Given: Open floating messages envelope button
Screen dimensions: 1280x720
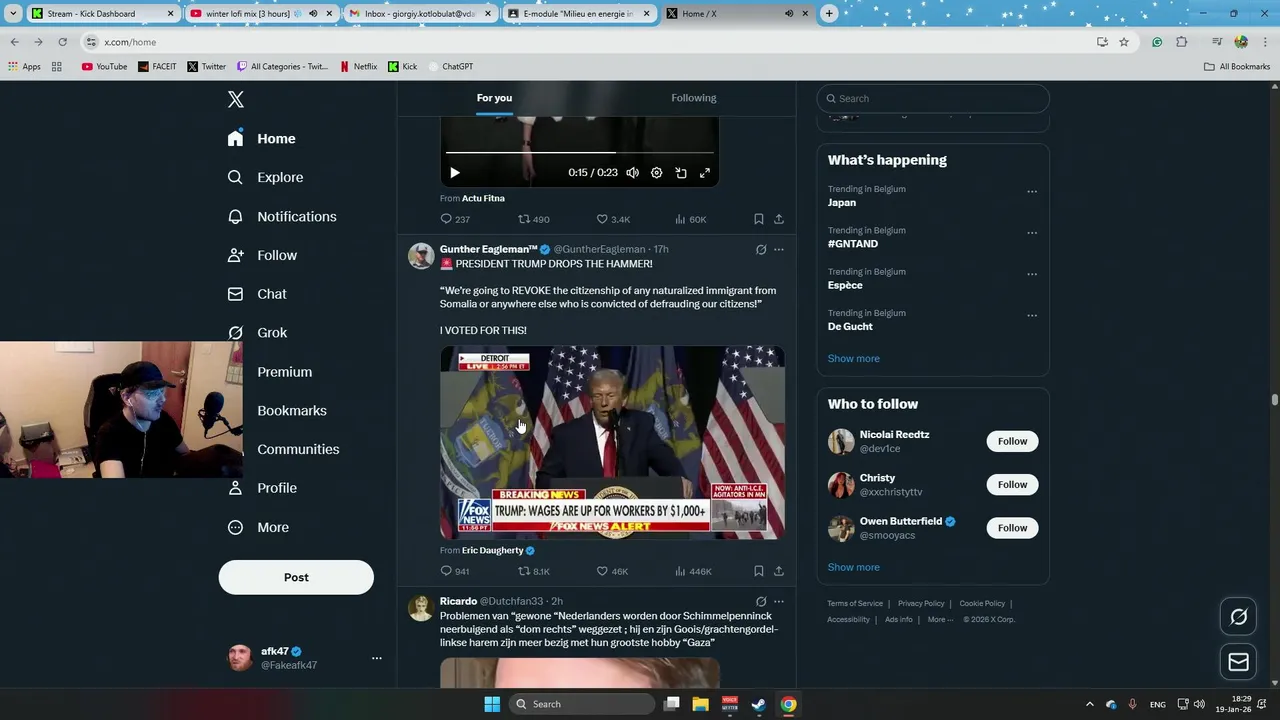Looking at the screenshot, I should [x=1238, y=661].
